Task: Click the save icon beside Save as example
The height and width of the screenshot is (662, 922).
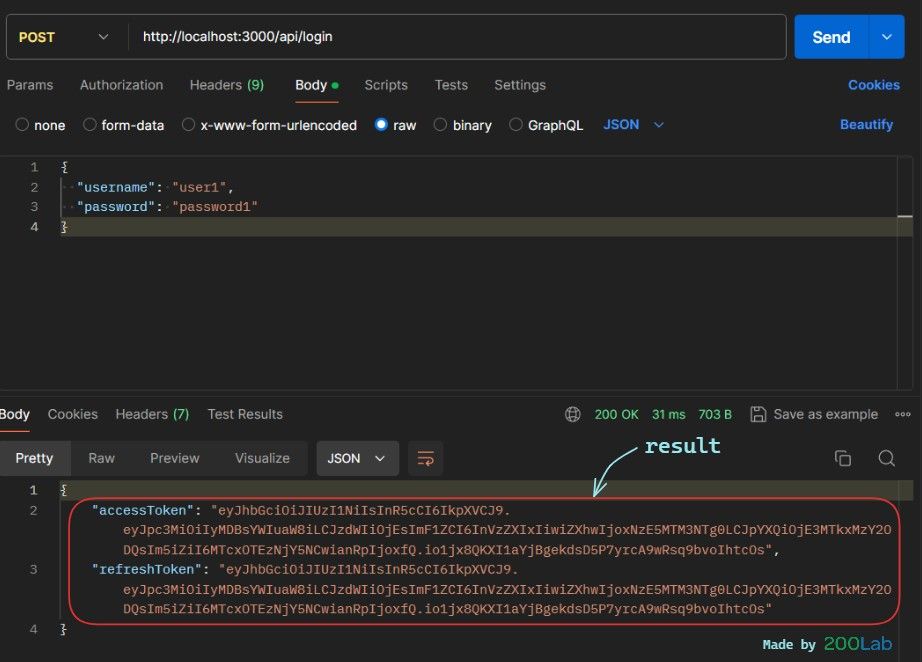Action: click(x=758, y=414)
